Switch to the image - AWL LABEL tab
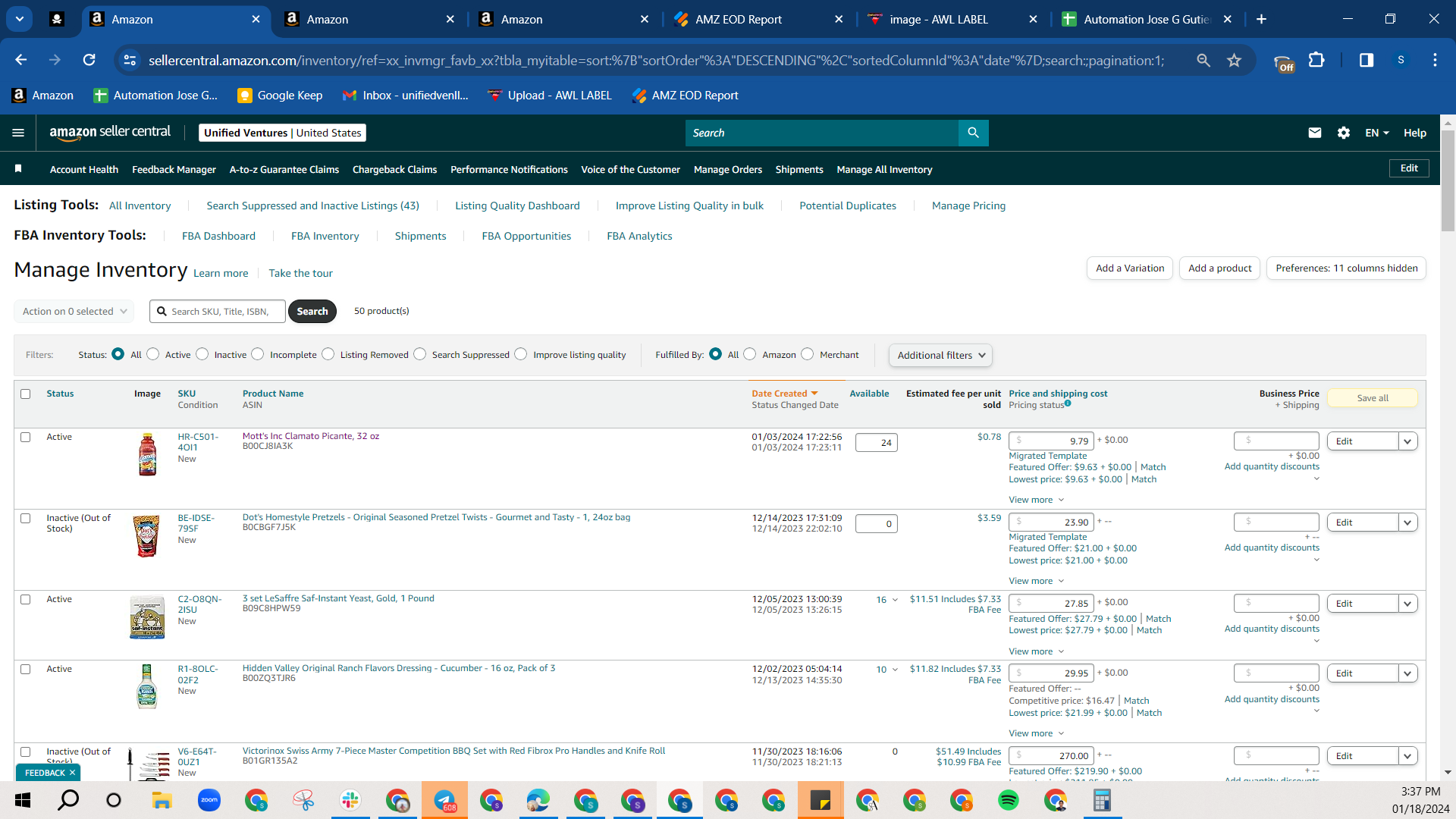Viewport: 1456px width, 819px height. (953, 19)
